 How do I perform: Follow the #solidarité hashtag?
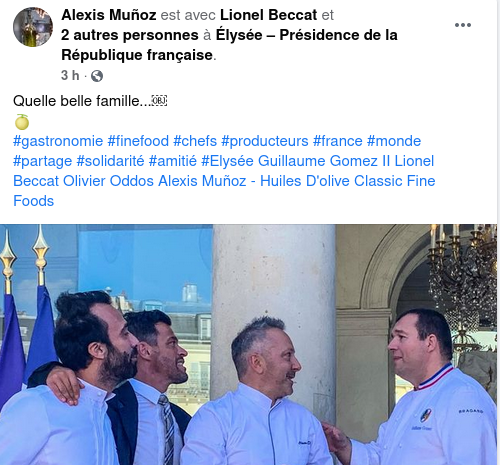110,161
